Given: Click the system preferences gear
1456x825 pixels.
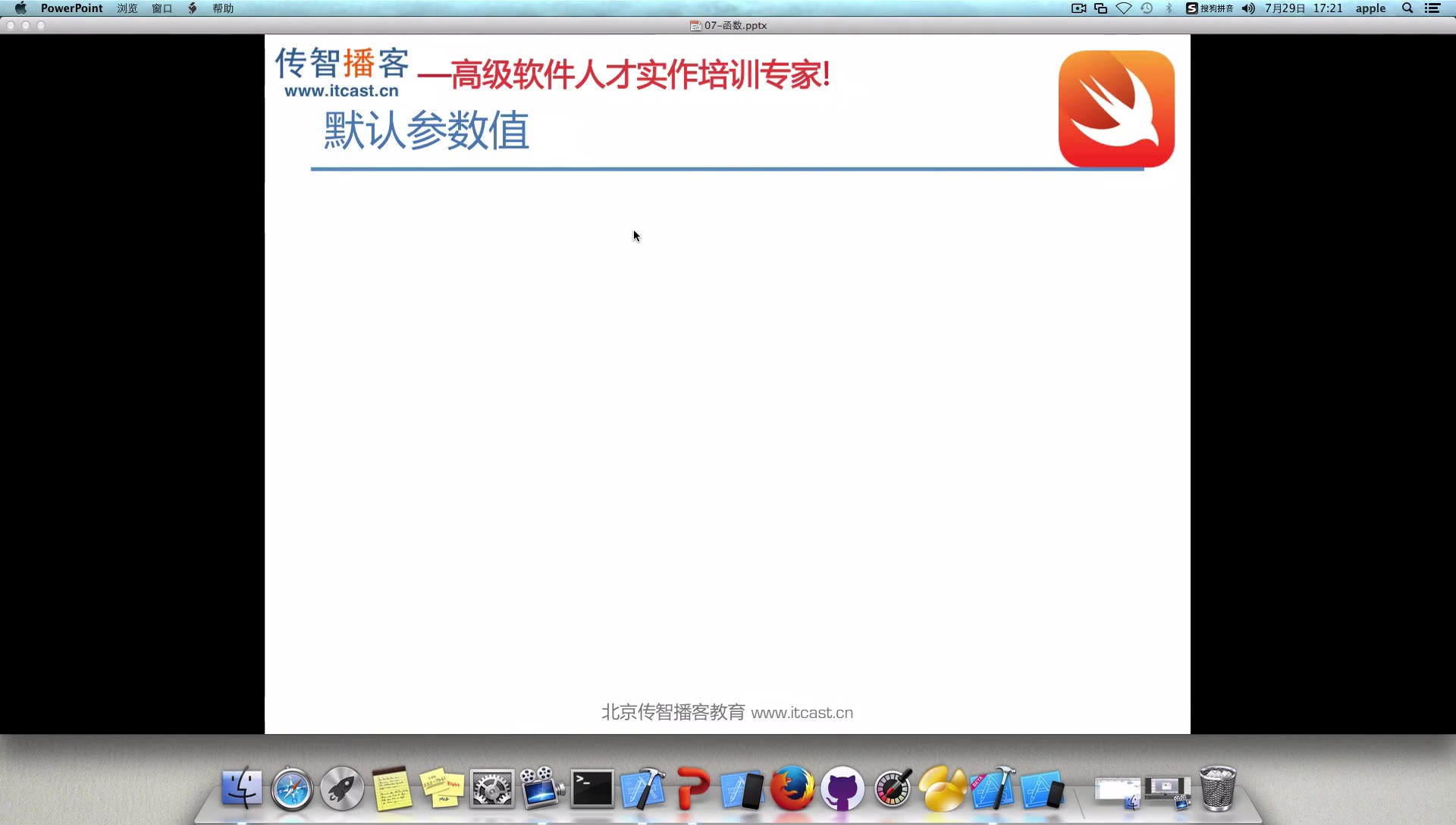Looking at the screenshot, I should [x=492, y=789].
